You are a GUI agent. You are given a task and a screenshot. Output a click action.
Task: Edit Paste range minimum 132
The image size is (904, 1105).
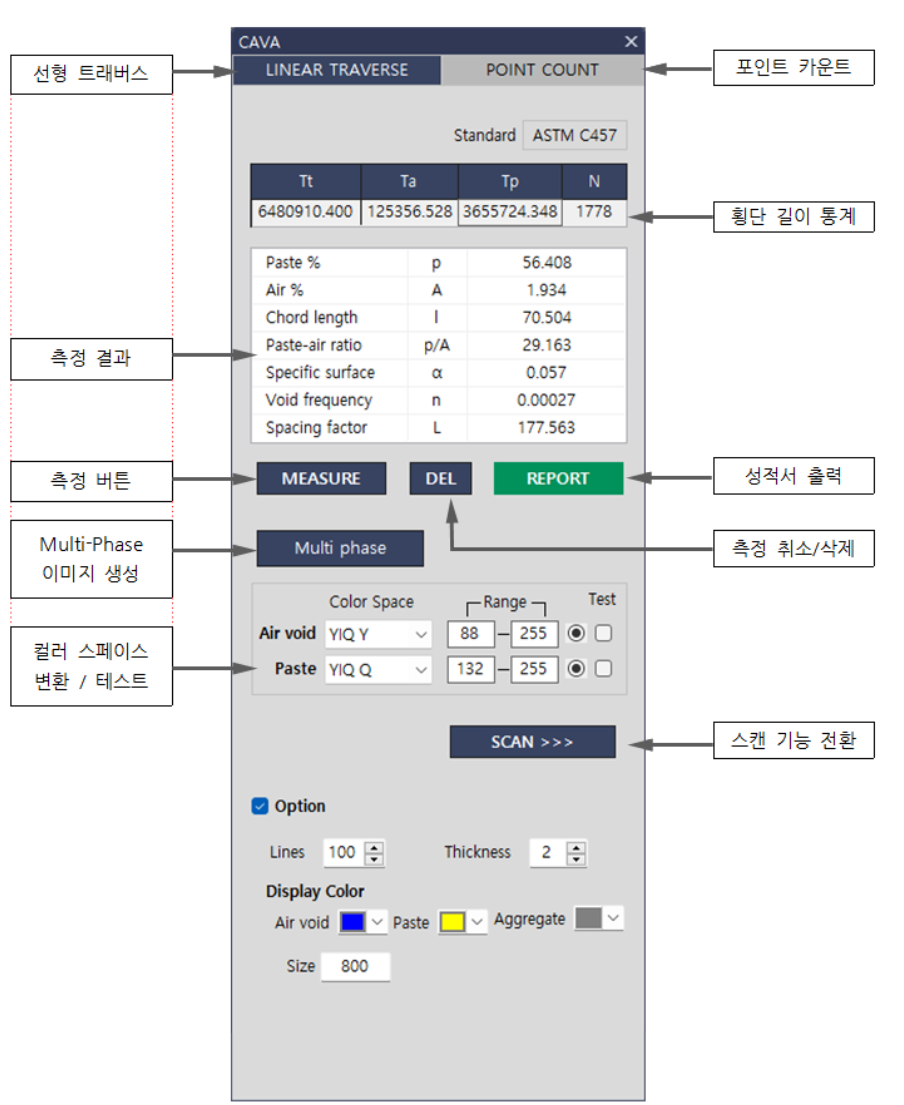pyautogui.click(x=471, y=669)
